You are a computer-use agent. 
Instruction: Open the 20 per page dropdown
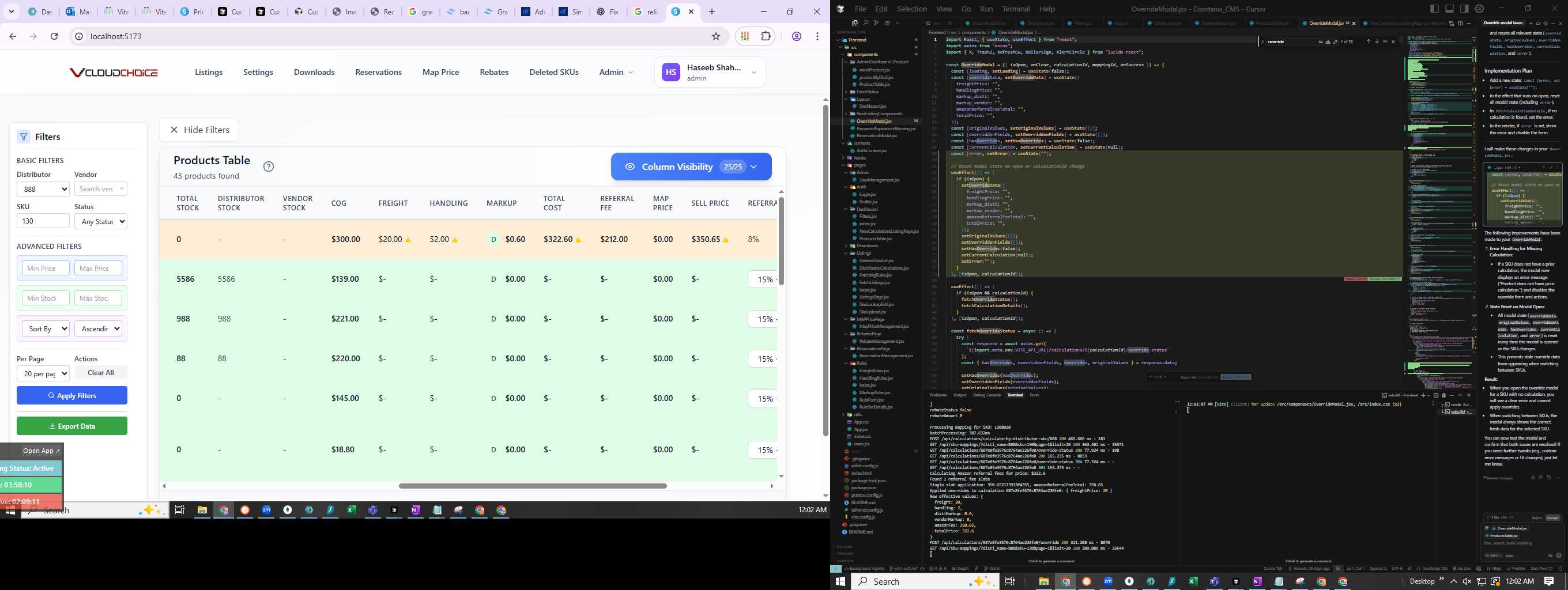click(43, 373)
